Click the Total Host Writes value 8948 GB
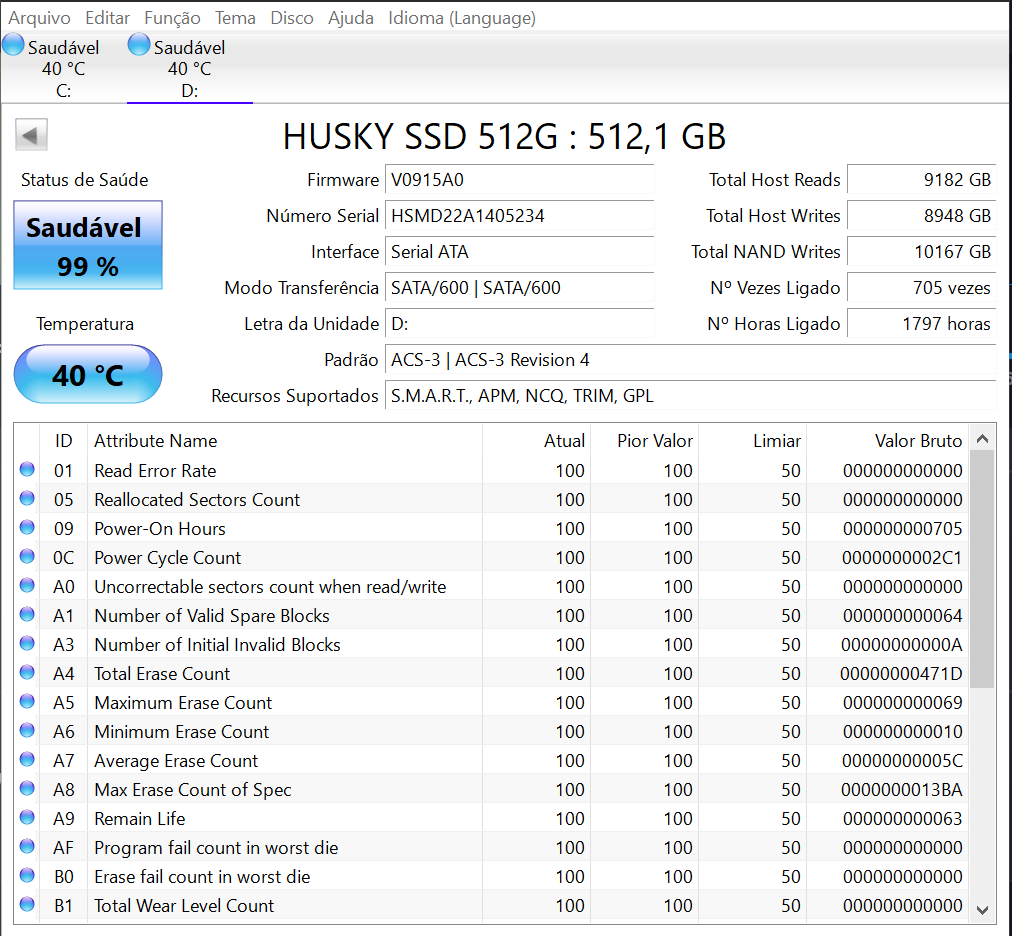The width and height of the screenshot is (1012, 936). pyautogui.click(x=922, y=216)
